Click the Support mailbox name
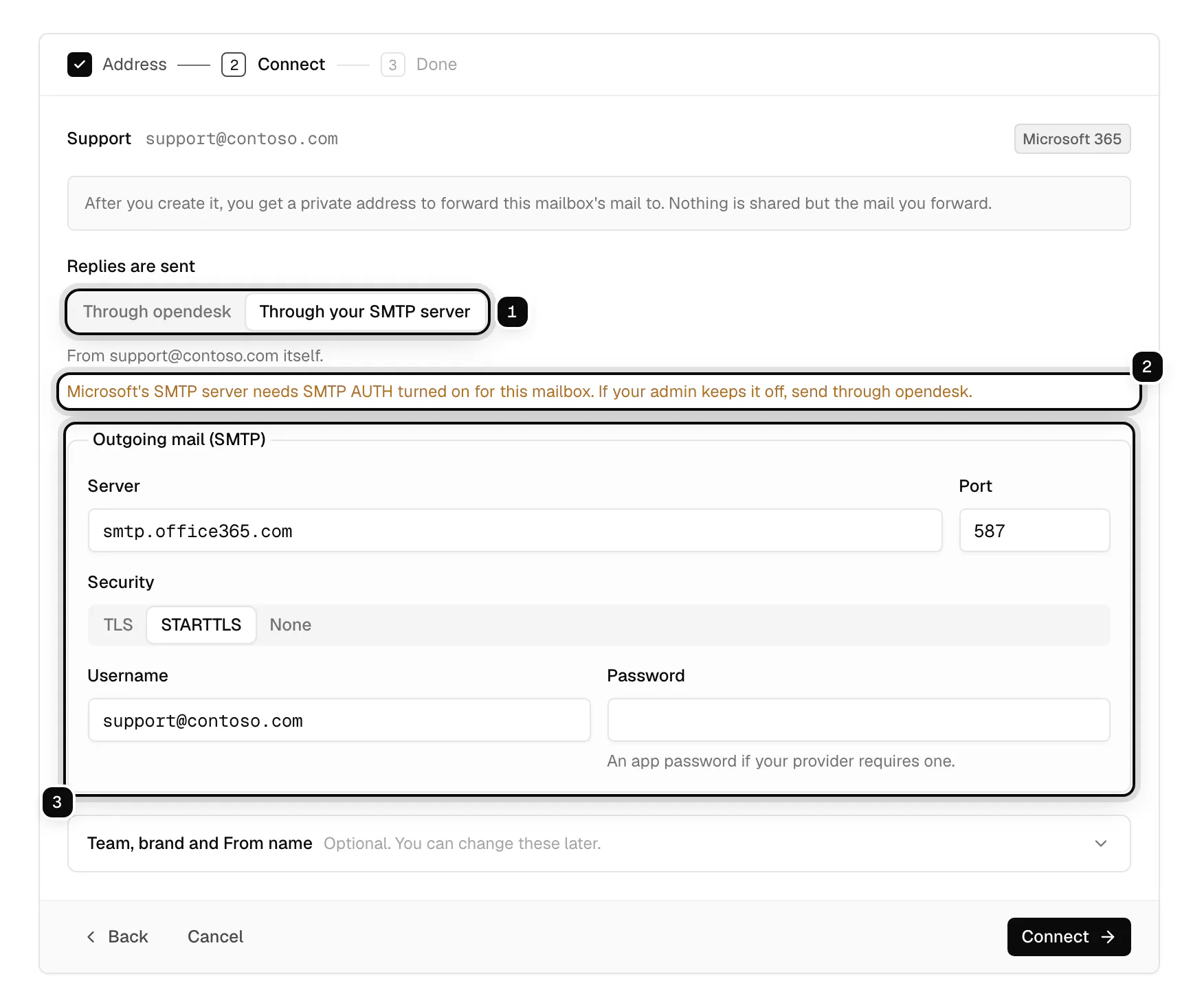 pyautogui.click(x=99, y=139)
